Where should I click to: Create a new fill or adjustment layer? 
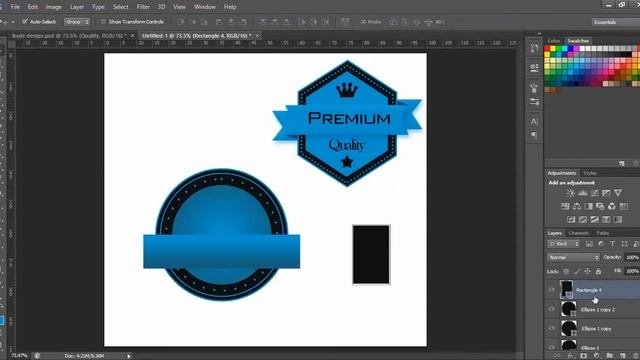pyautogui.click(x=596, y=356)
